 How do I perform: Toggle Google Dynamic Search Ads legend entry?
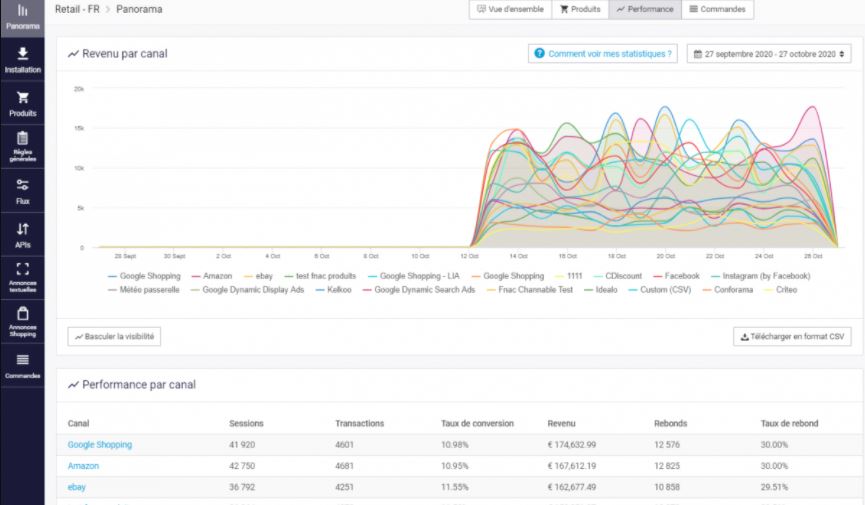419,290
